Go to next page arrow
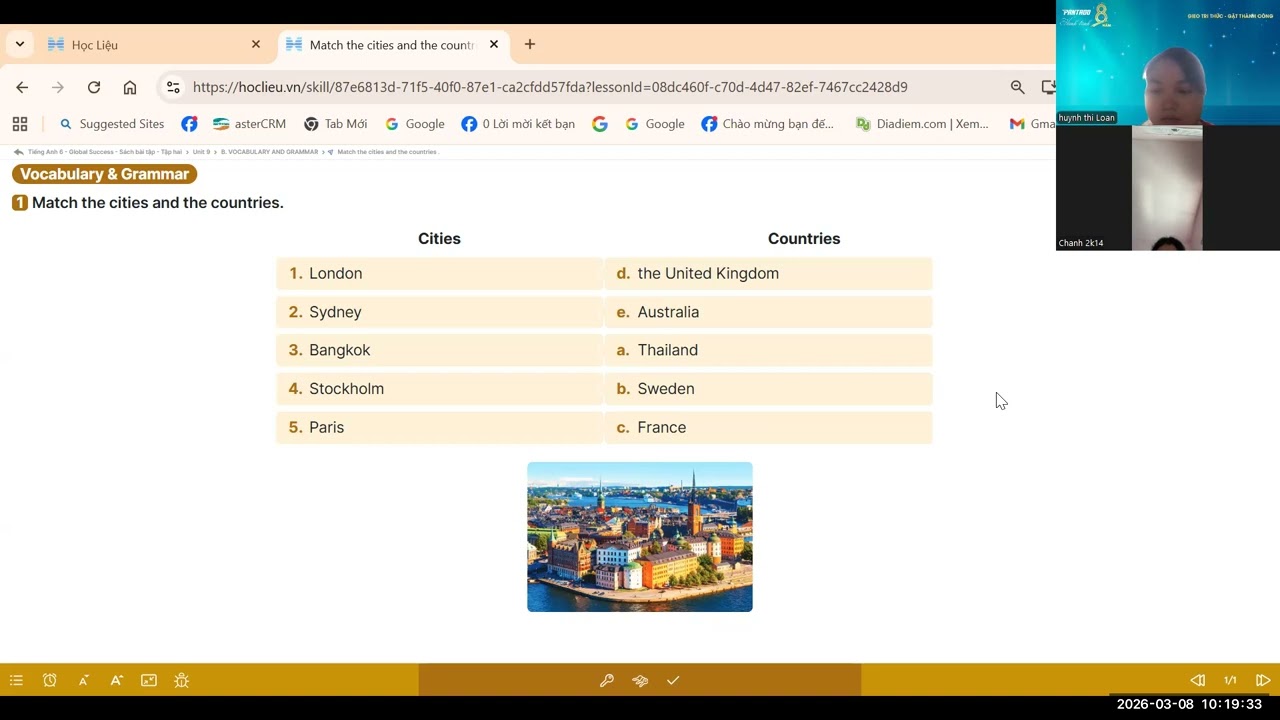Viewport: 1280px width, 720px height. (1263, 680)
